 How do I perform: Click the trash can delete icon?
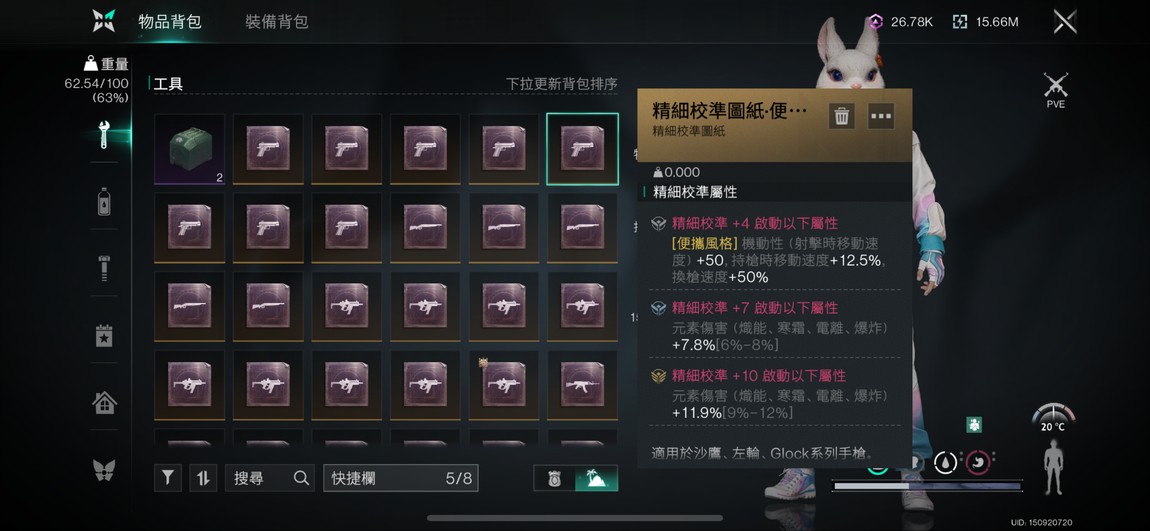coord(842,116)
